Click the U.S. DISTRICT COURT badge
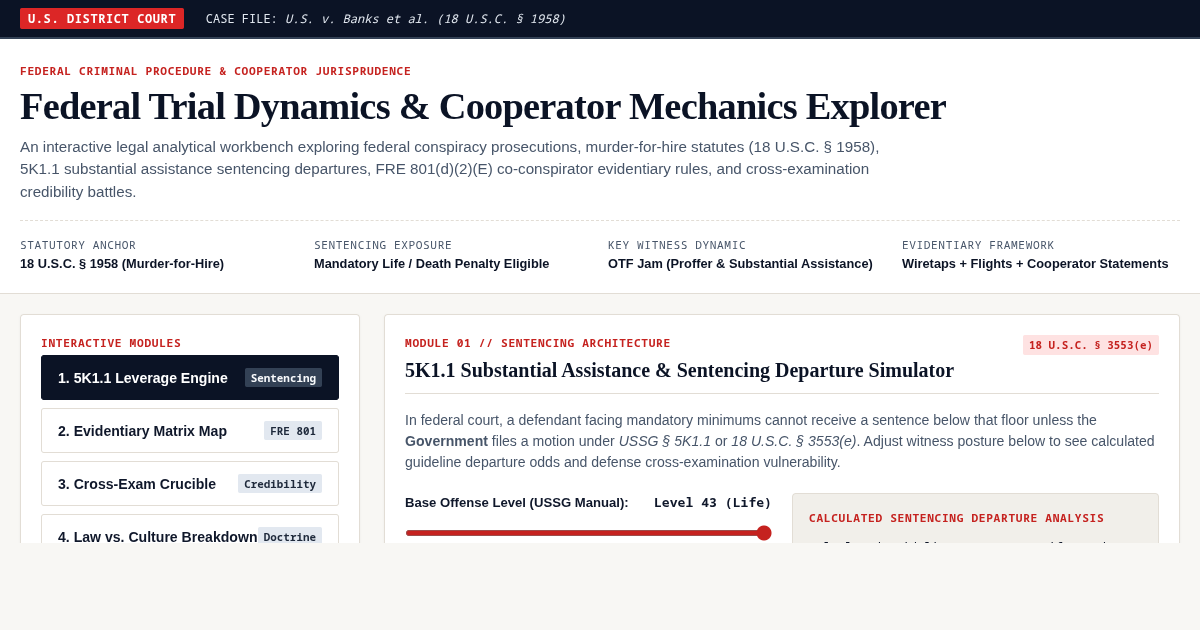This screenshot has width=1200, height=630. click(102, 19)
